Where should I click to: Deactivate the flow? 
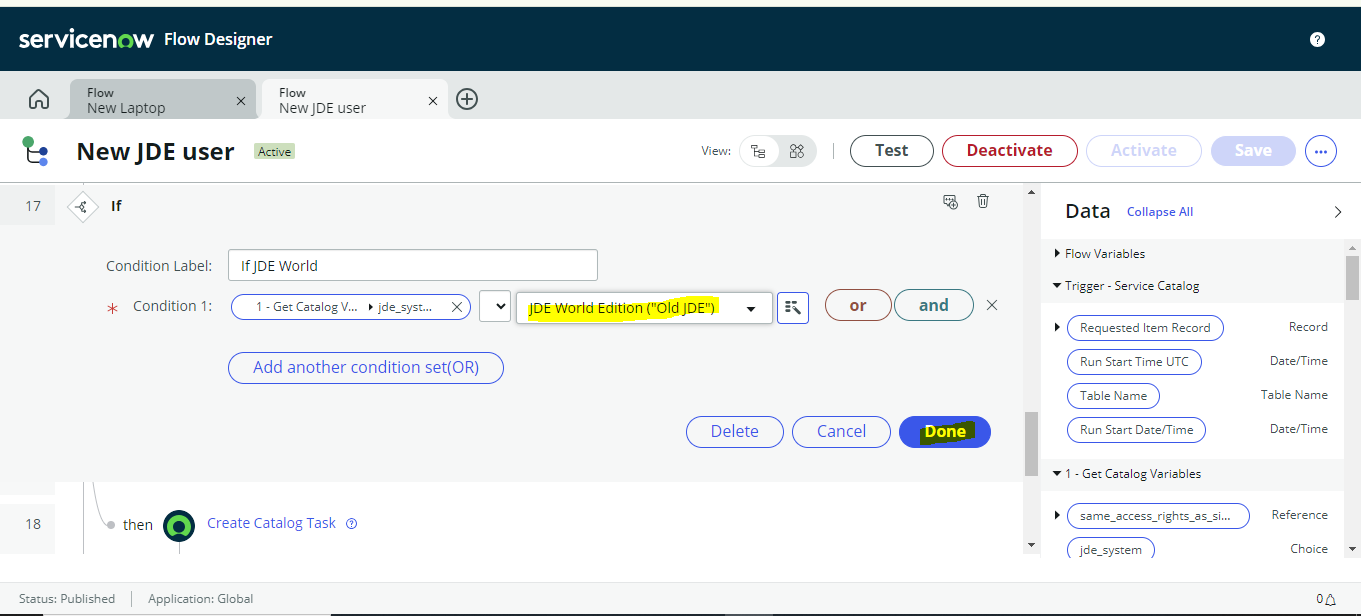[x=1009, y=151]
